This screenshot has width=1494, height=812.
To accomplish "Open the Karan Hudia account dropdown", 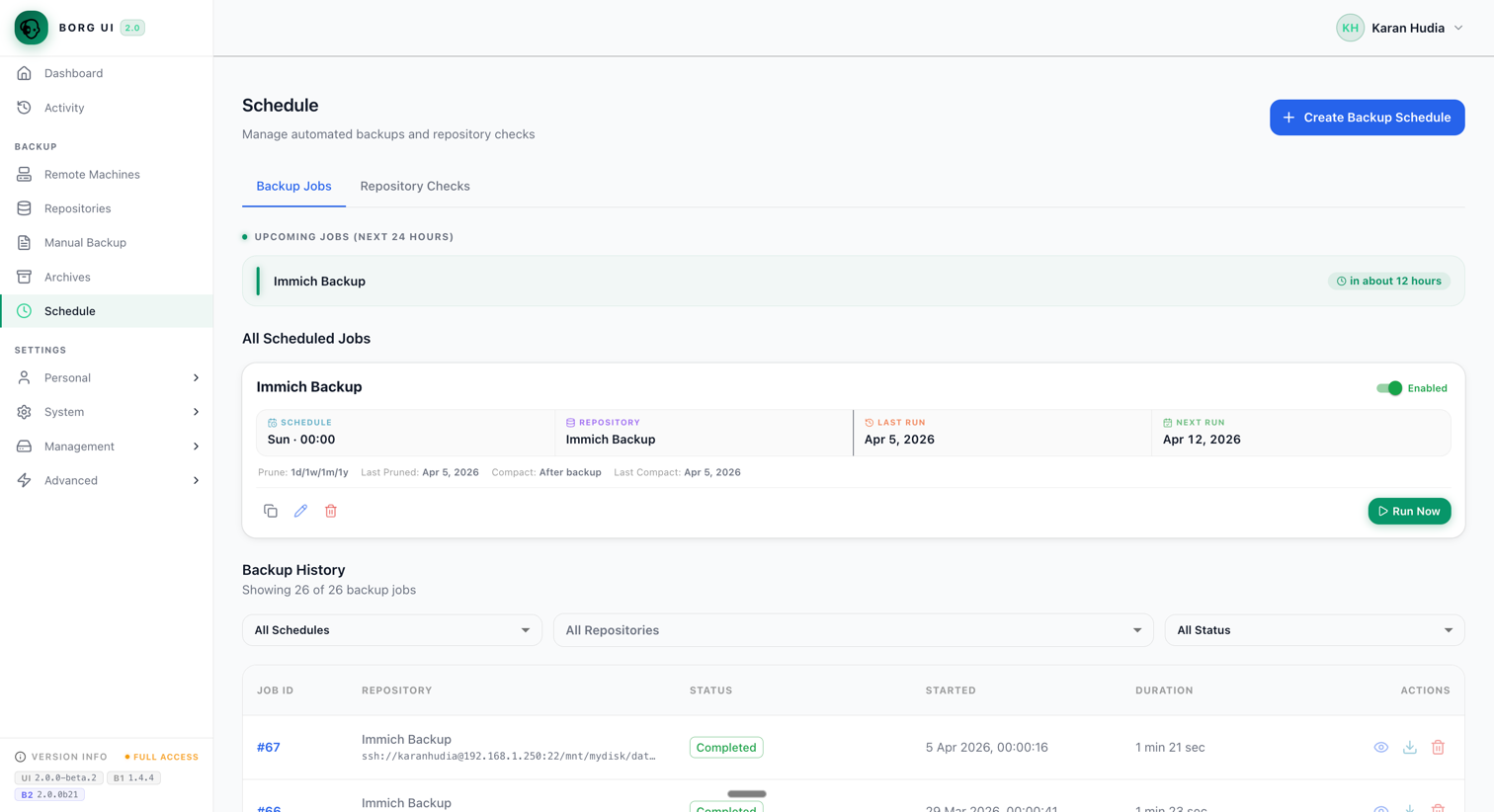I will point(1400,28).
